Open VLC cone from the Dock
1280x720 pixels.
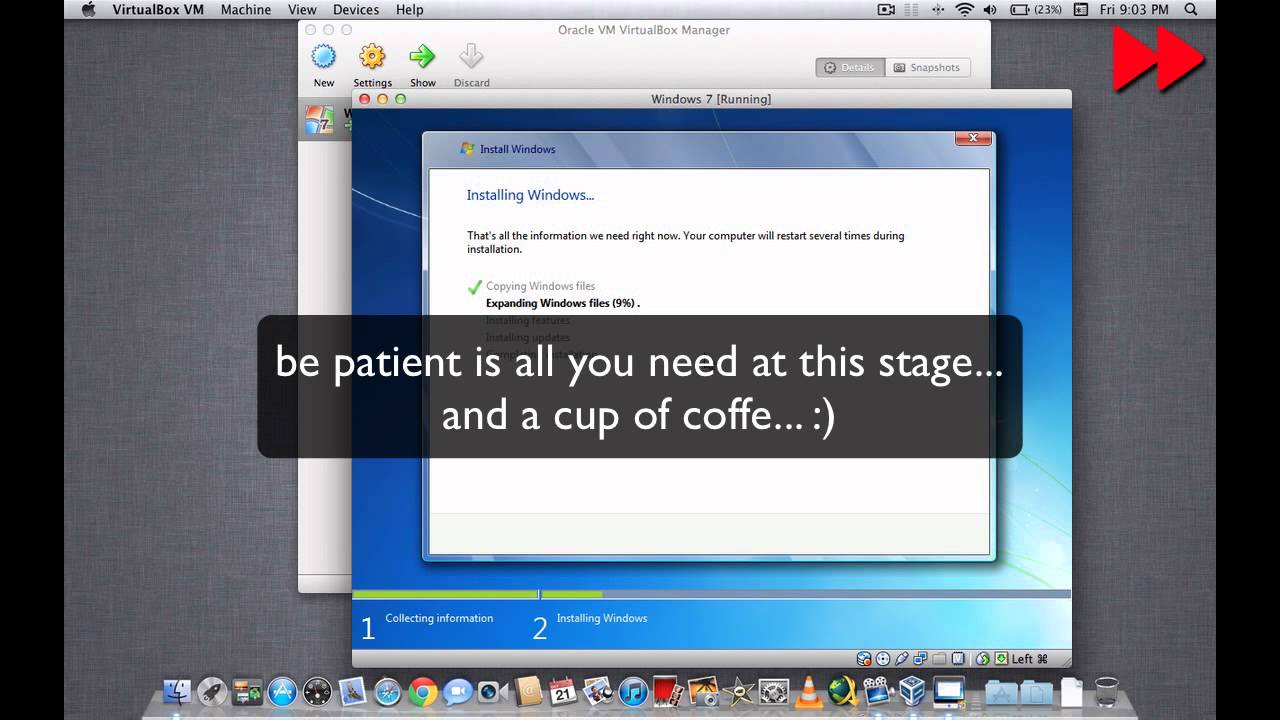(809, 691)
